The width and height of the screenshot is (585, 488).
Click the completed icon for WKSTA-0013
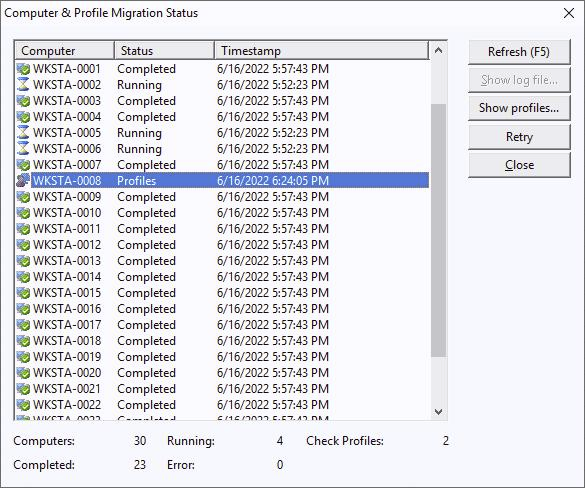pyautogui.click(x=23, y=261)
